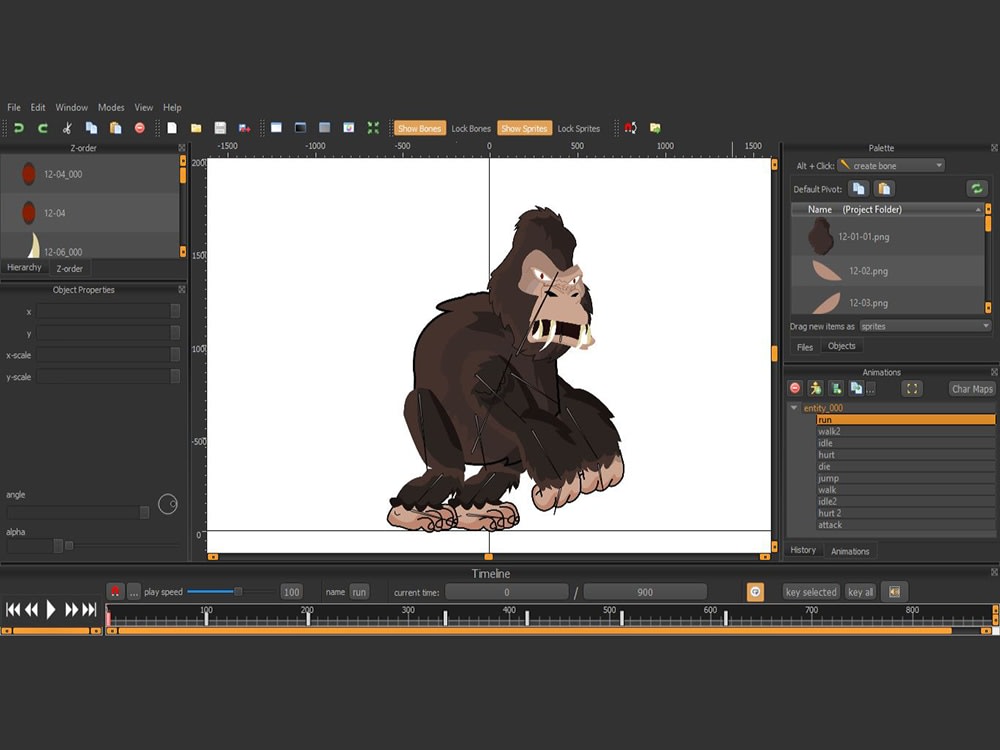Click the save project disk icon

(220, 128)
